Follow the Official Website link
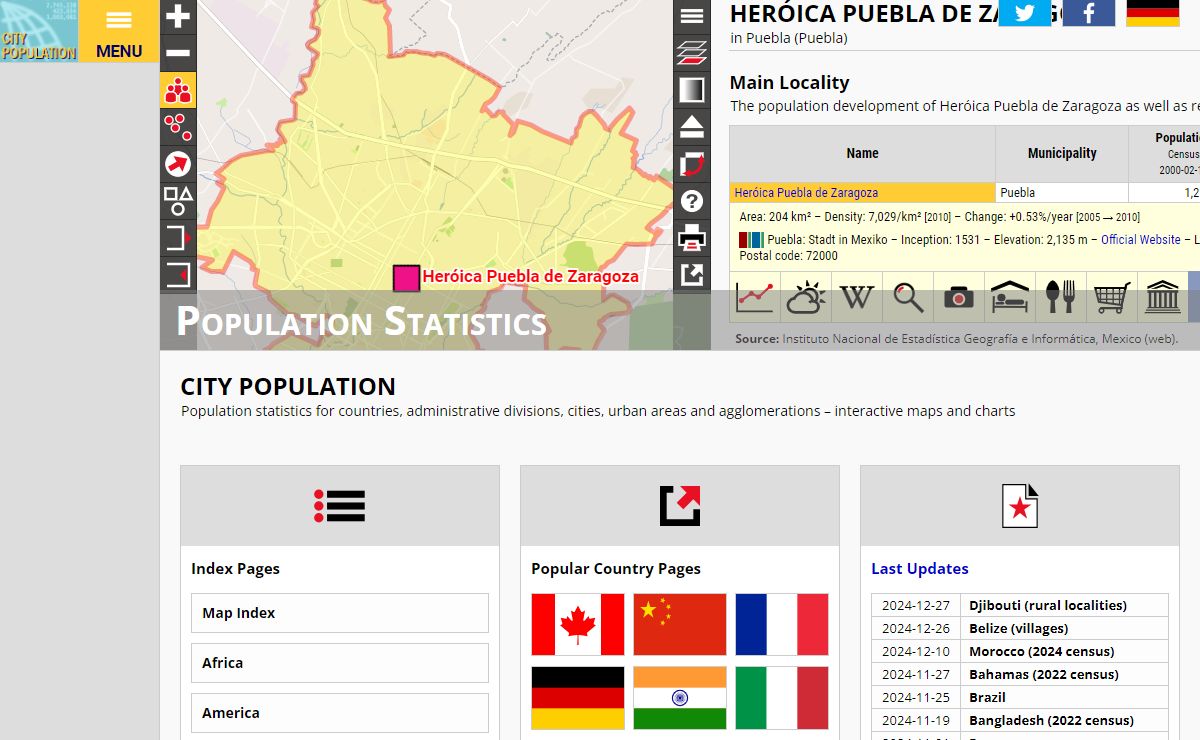Screen dimensions: 1200x740 tap(1140, 240)
